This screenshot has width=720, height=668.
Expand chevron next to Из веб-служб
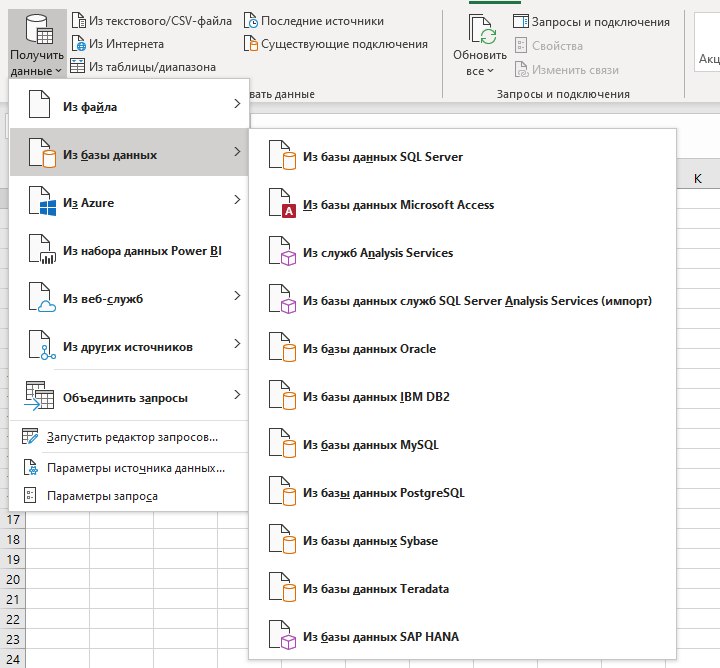pyautogui.click(x=237, y=296)
